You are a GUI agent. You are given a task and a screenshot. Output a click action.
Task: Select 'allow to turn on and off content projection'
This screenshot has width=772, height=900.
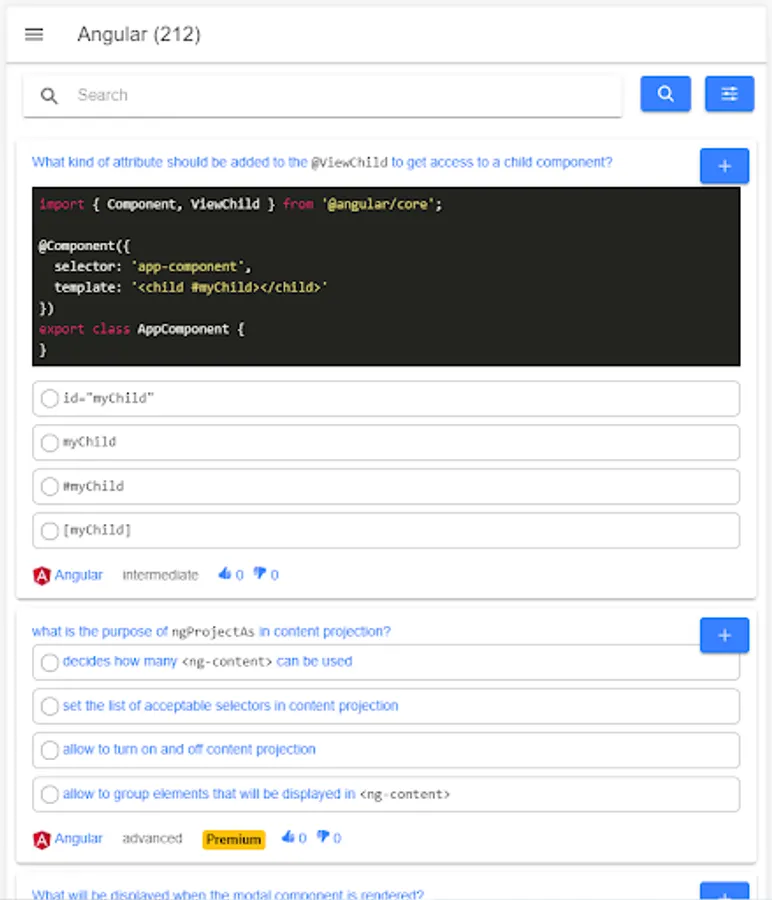coord(50,750)
